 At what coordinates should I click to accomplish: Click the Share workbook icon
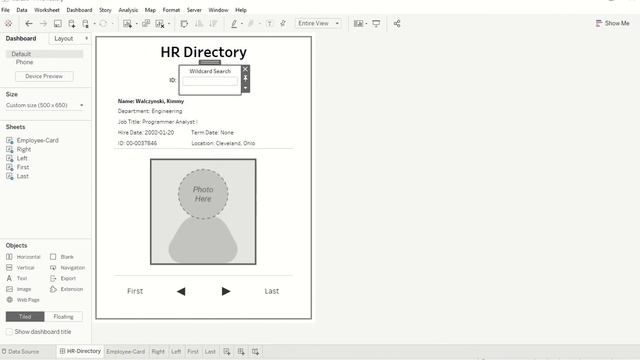coord(397,24)
